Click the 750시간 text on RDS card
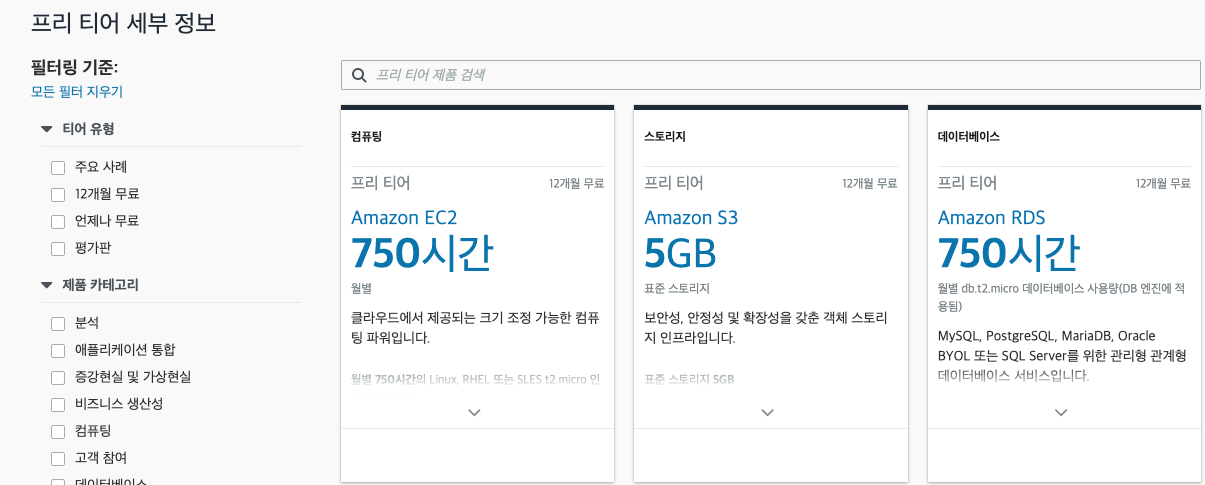 tap(1009, 254)
